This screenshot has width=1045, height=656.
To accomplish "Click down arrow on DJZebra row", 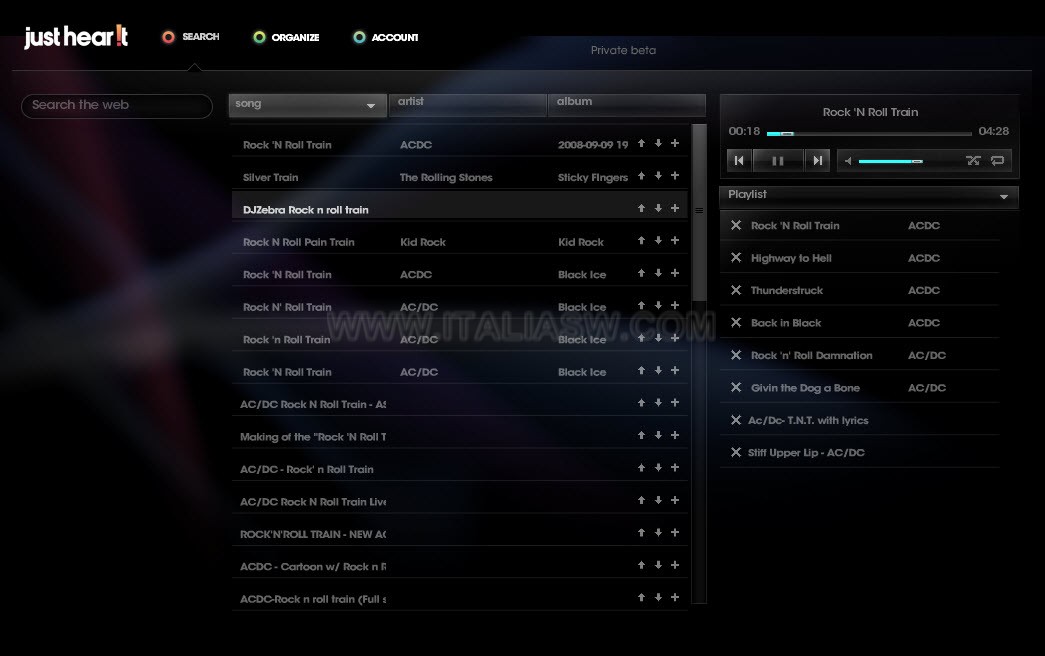I will (x=658, y=208).
